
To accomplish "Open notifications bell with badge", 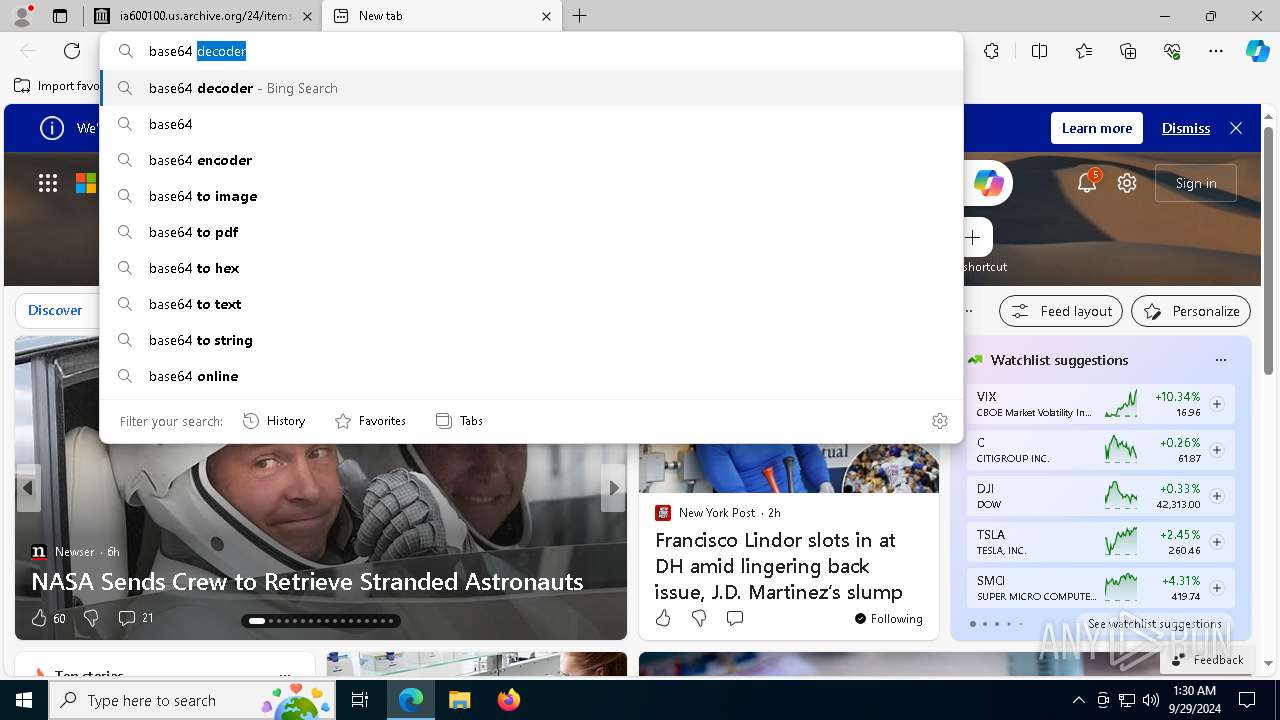I will (1087, 183).
